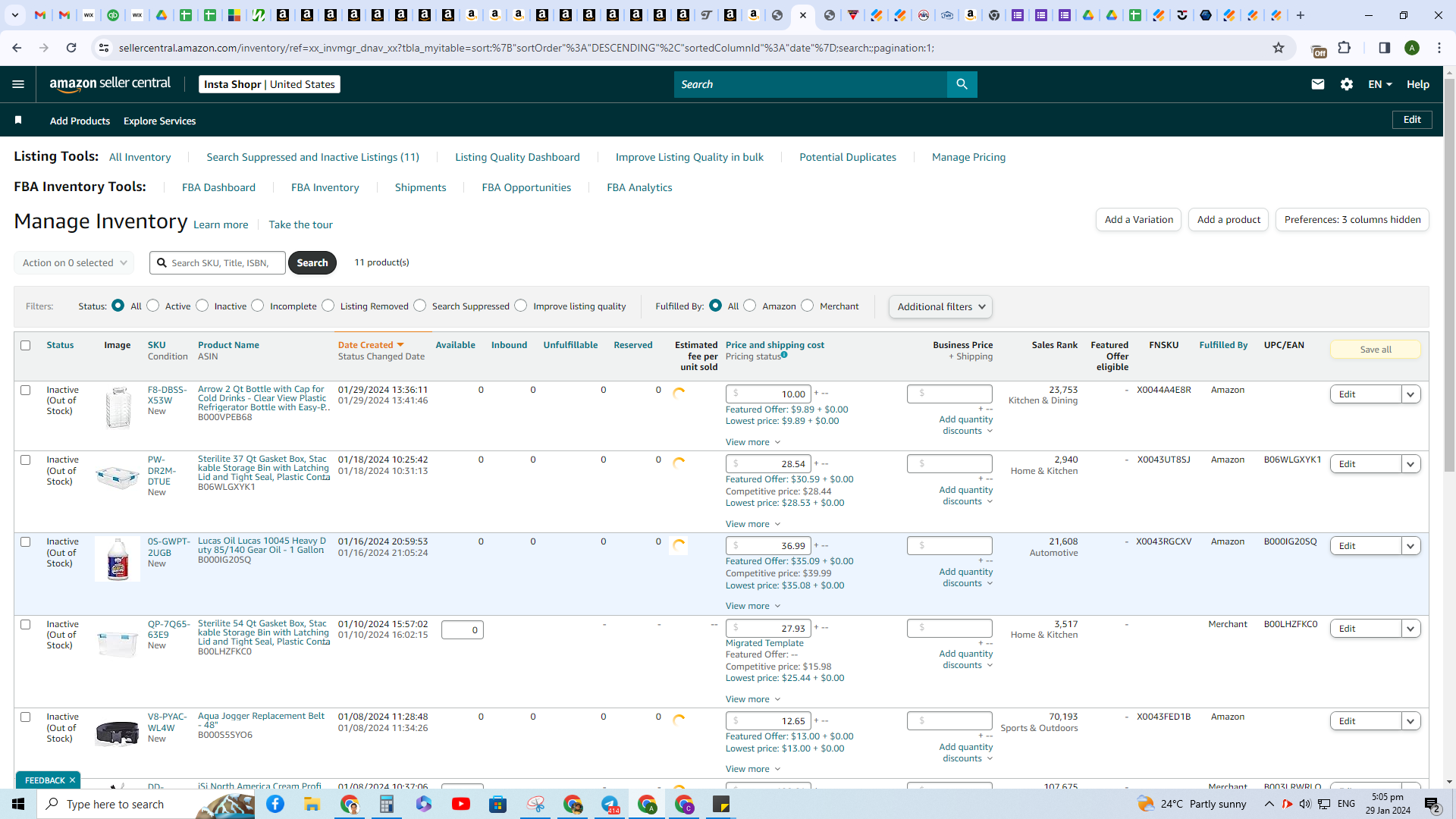Click the bookmark flag icon
Screen dimensions: 1456x819
[18, 121]
